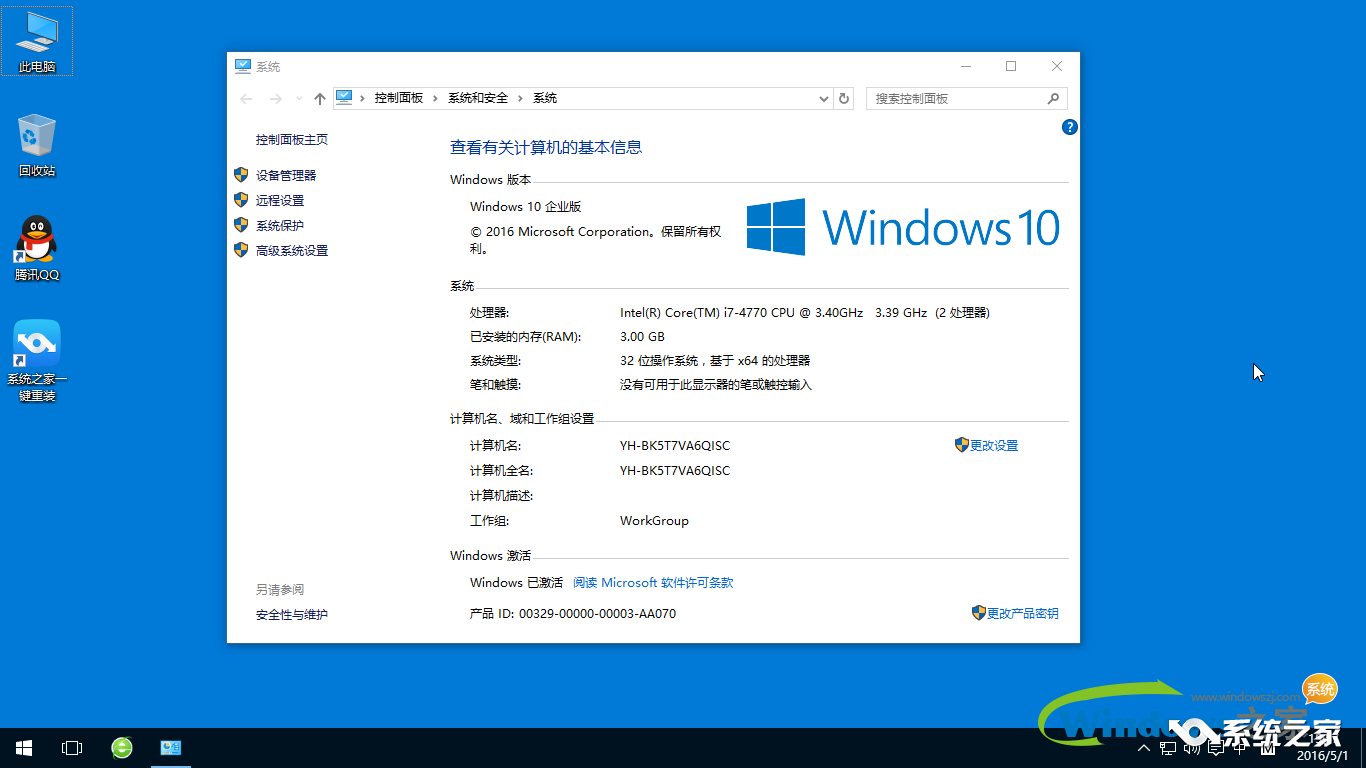
Task: Open File Explorer from the taskbar
Action: point(171,747)
